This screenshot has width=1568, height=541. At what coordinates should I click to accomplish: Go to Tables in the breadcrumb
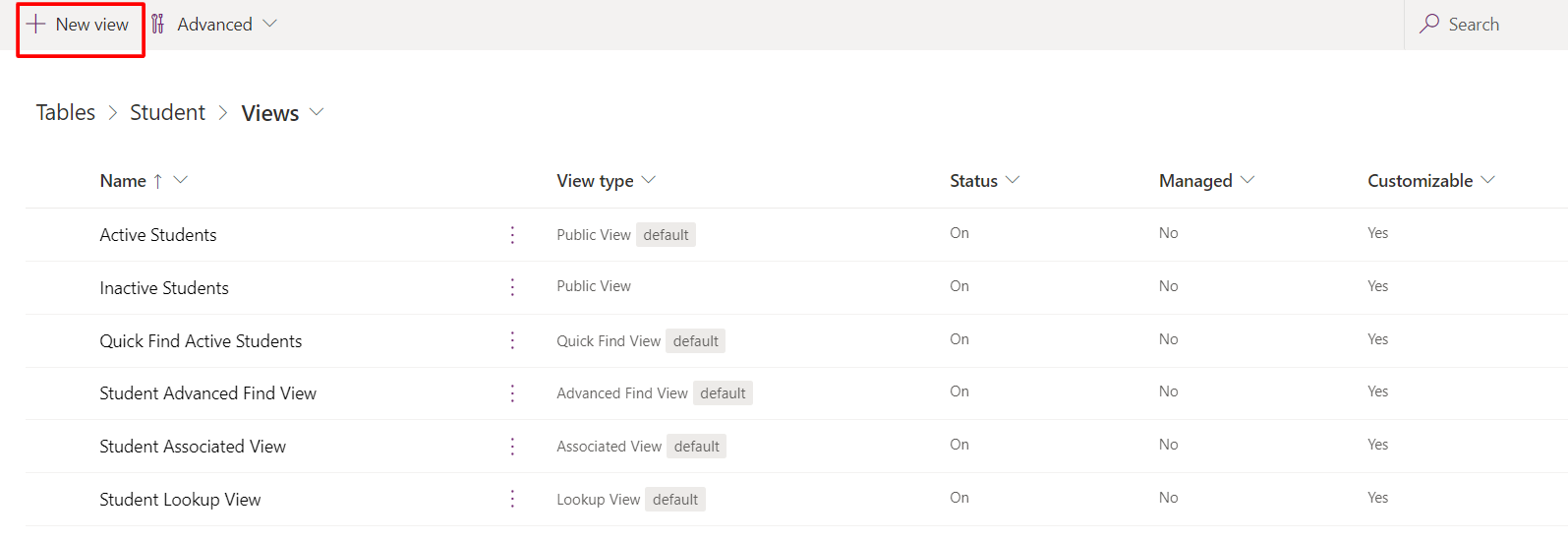(x=66, y=113)
